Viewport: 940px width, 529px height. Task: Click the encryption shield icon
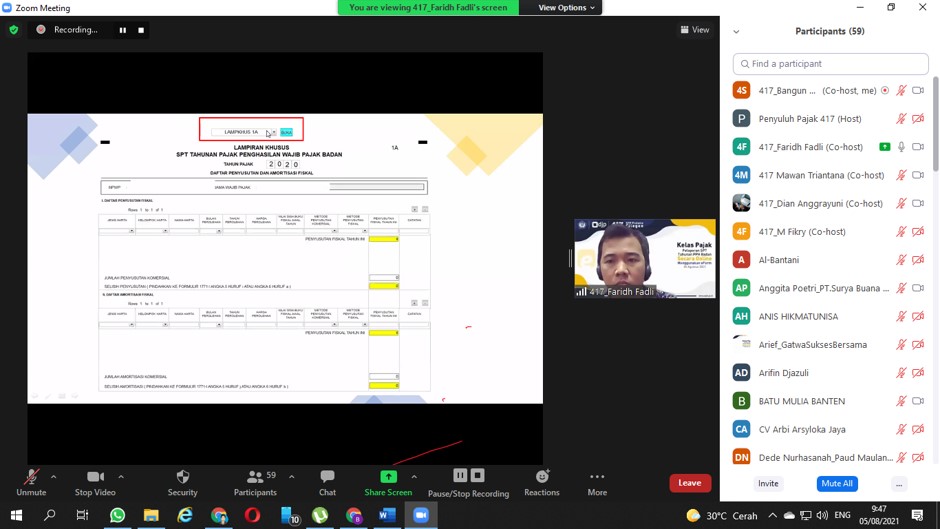[14, 30]
